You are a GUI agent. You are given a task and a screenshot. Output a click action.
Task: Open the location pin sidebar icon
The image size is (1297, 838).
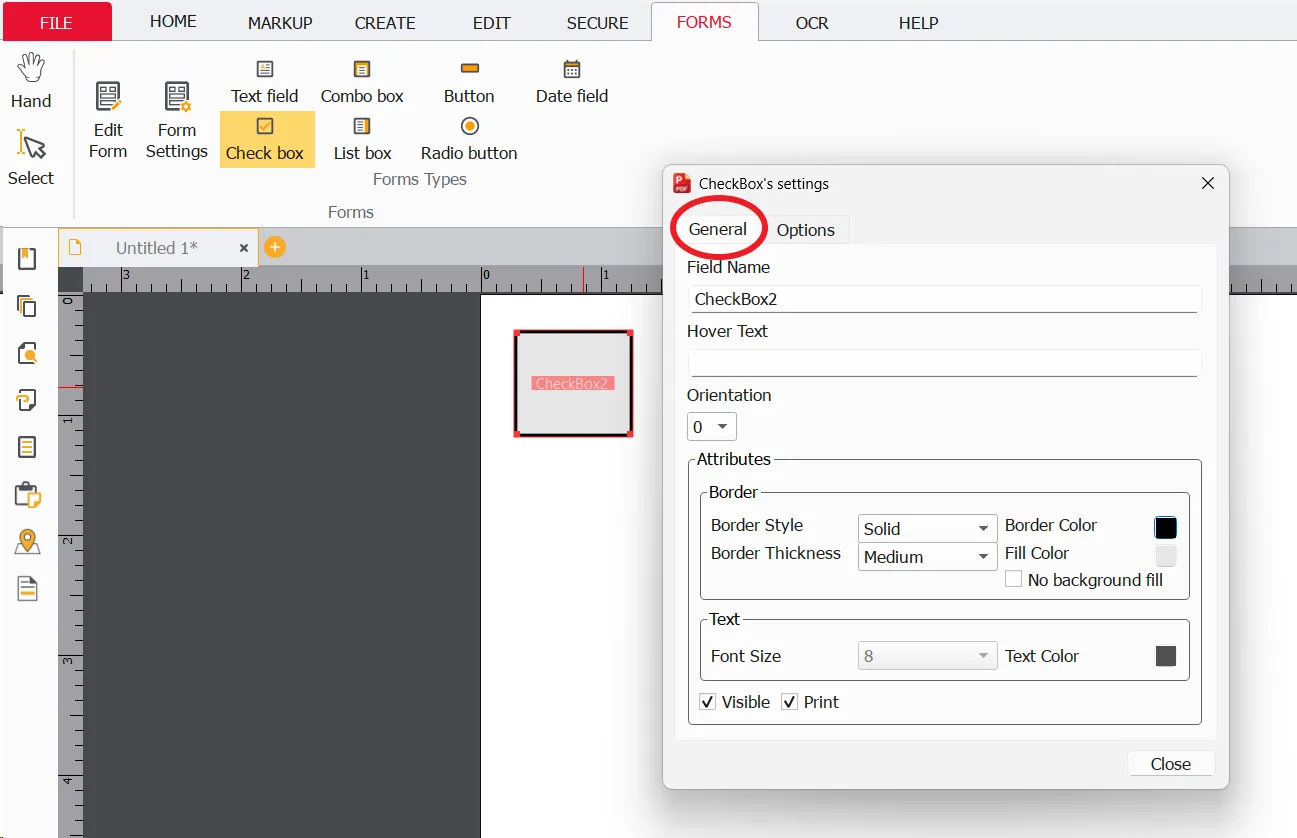tap(28, 542)
